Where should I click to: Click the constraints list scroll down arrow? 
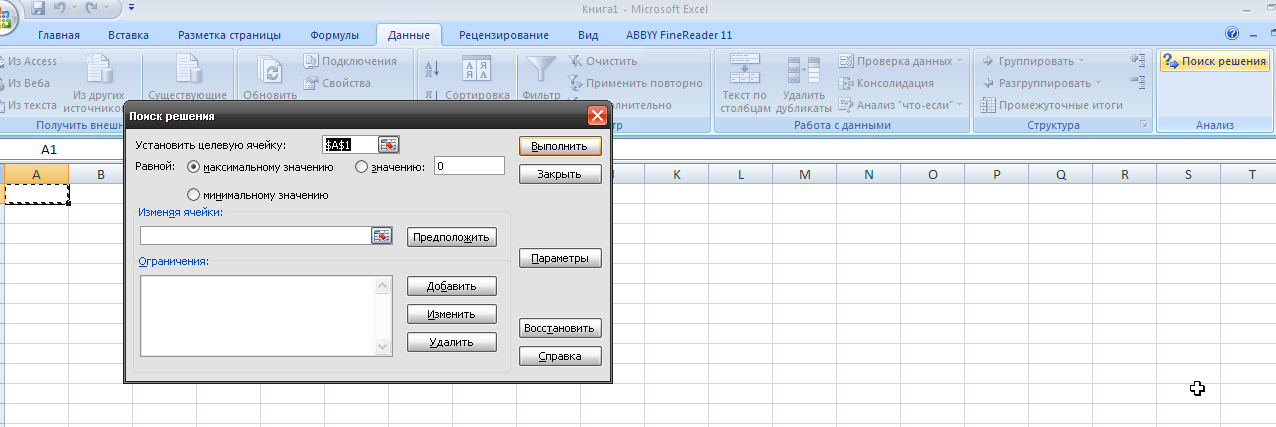pyautogui.click(x=382, y=347)
